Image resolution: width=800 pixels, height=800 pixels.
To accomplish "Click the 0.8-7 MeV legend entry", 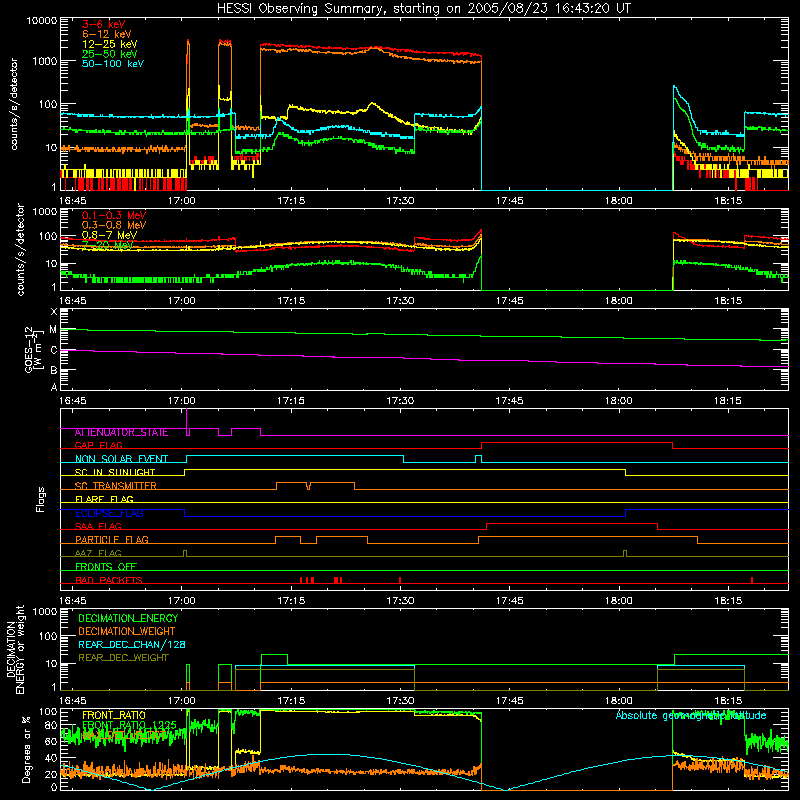I will click(x=109, y=235).
